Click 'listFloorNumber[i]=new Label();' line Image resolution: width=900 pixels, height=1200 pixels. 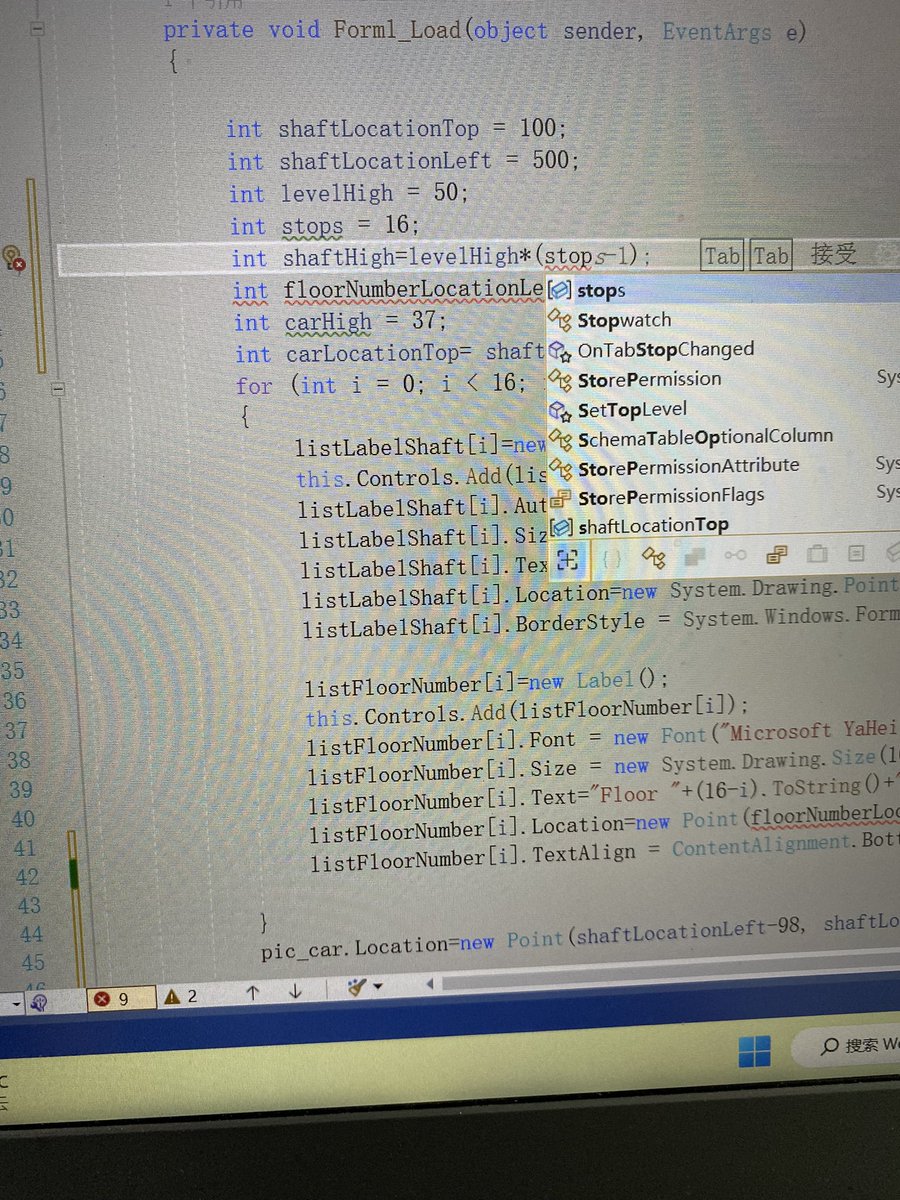[486, 684]
